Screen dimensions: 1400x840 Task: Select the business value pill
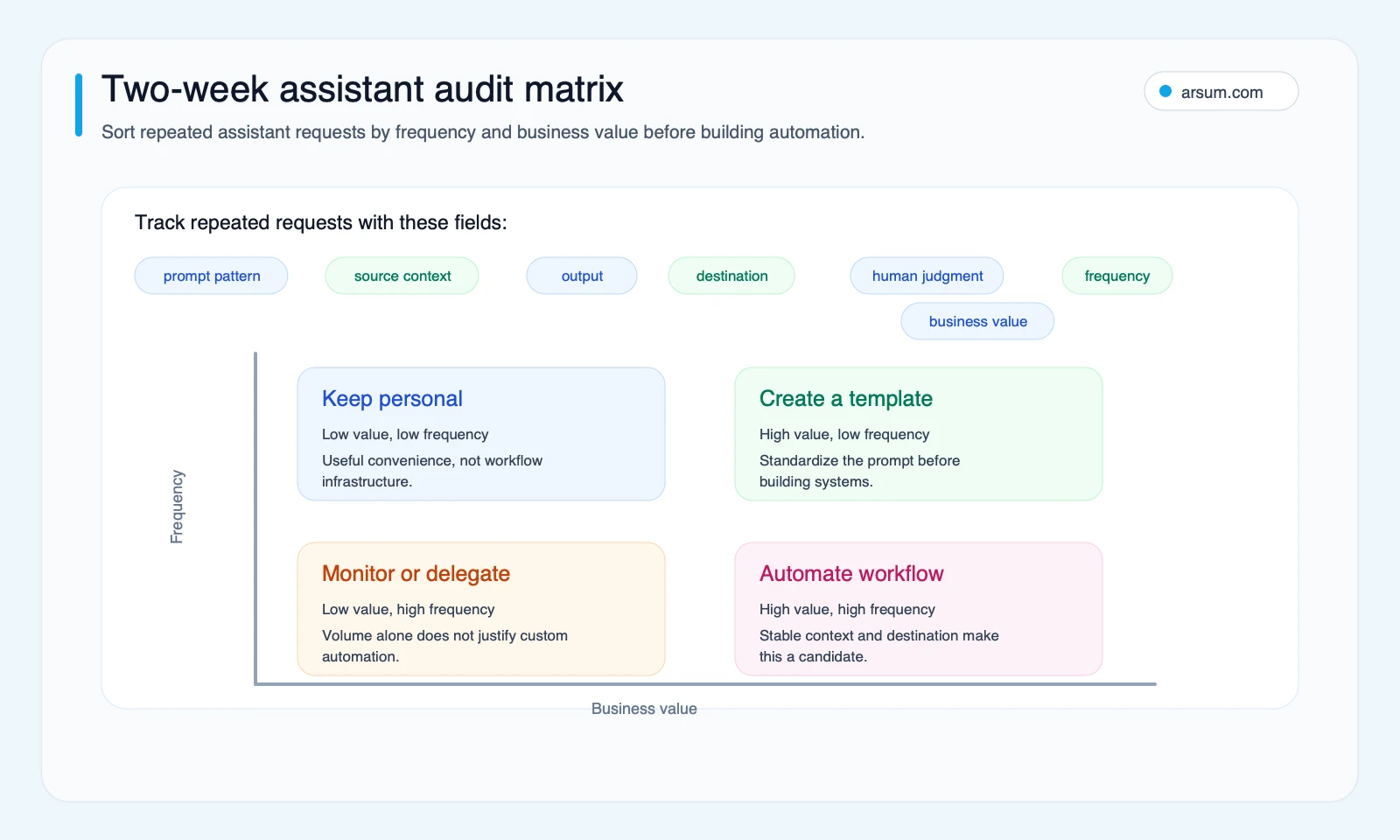pos(977,321)
